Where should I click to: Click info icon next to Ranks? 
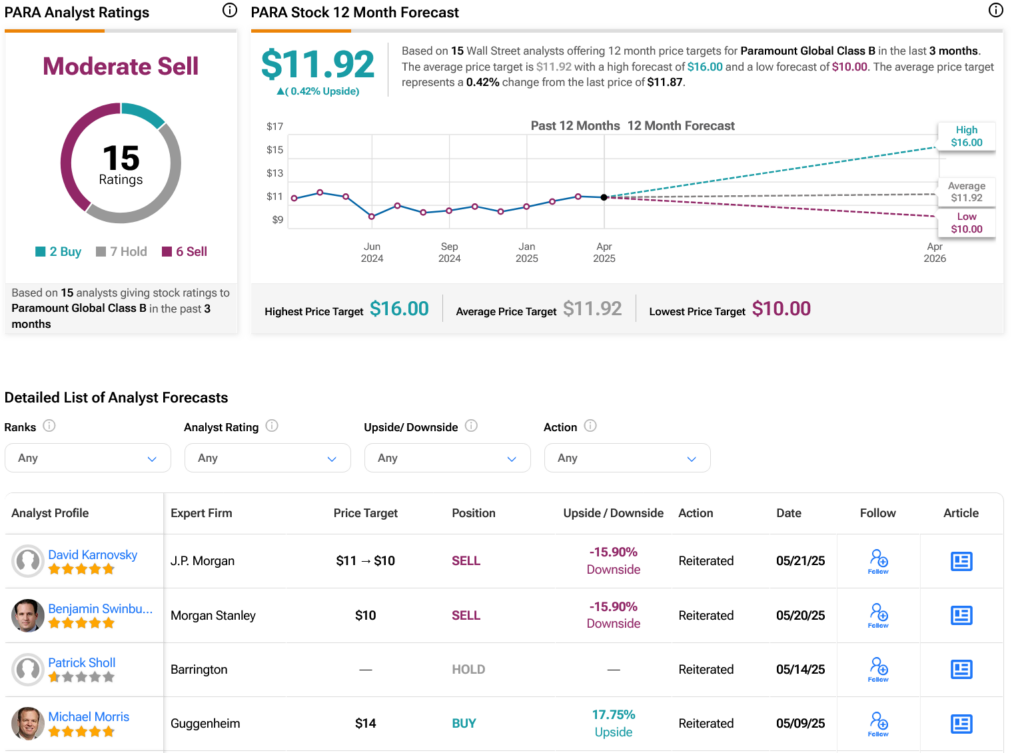pyautogui.click(x=49, y=426)
